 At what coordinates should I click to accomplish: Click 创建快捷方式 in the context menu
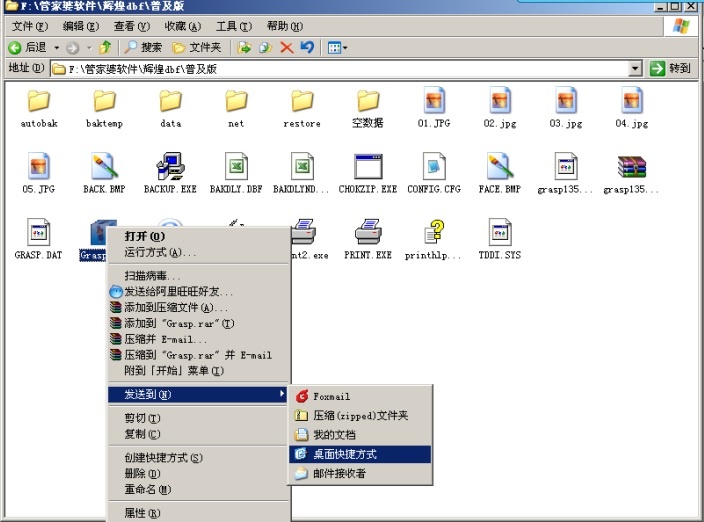pyautogui.click(x=163, y=458)
